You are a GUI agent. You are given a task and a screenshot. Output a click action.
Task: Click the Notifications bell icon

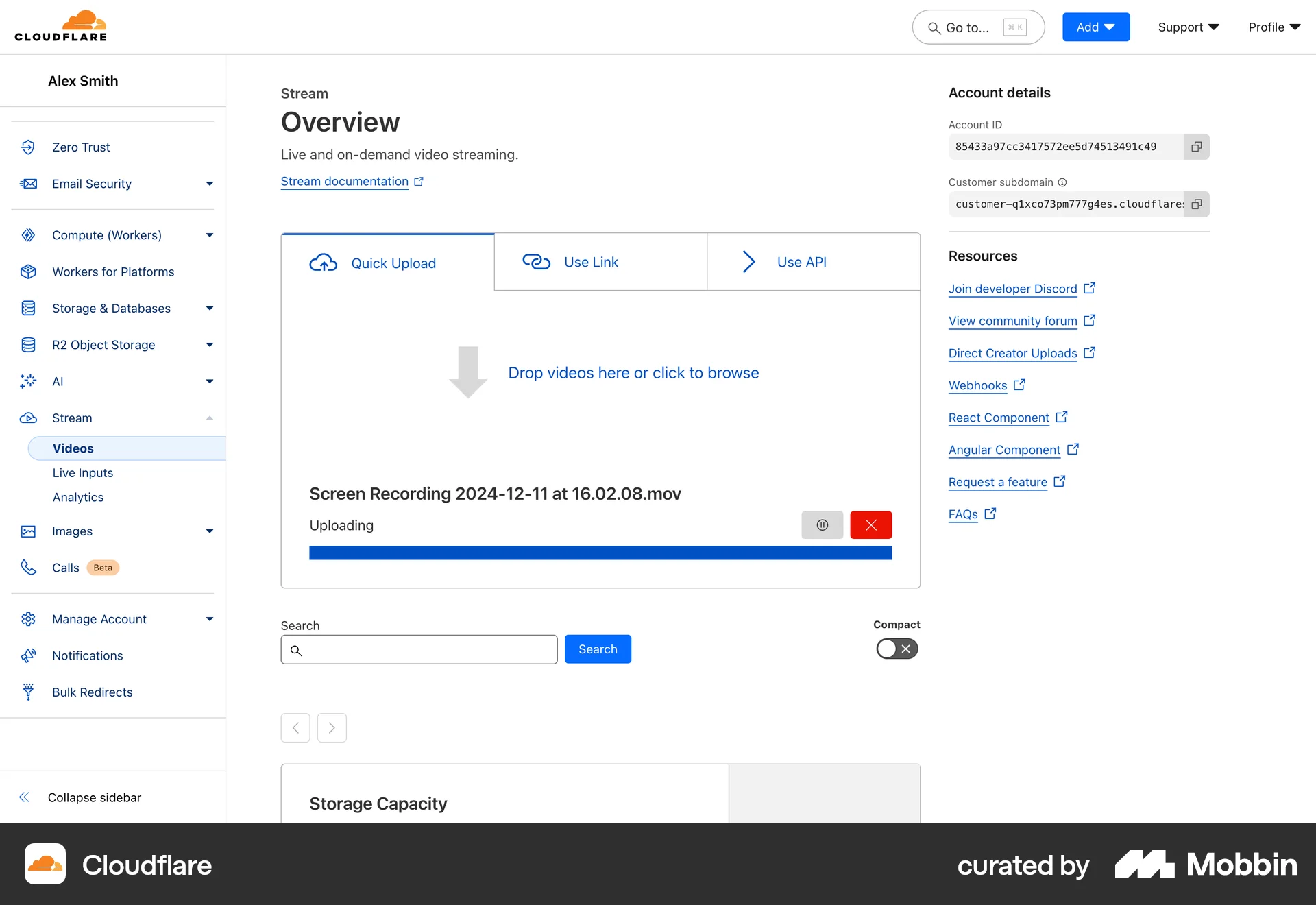coord(28,655)
